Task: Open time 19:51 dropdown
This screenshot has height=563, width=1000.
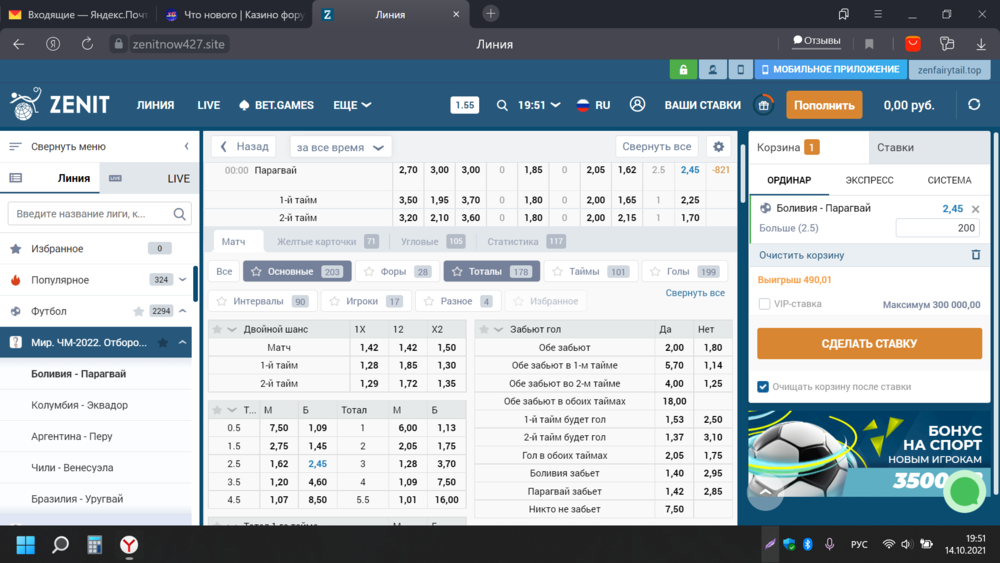Action: click(539, 105)
